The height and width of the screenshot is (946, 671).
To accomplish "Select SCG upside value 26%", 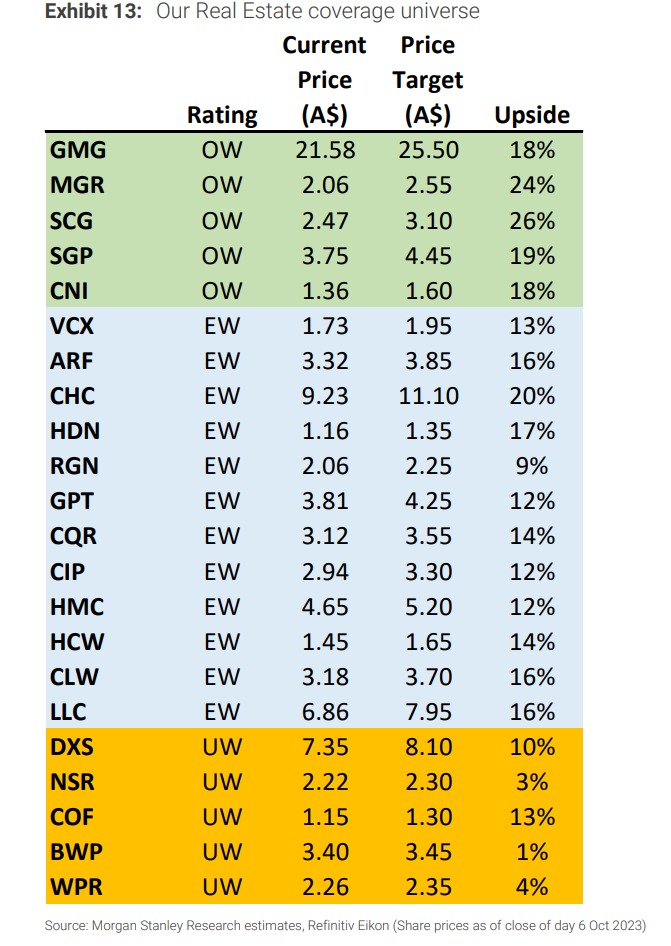I will click(532, 220).
